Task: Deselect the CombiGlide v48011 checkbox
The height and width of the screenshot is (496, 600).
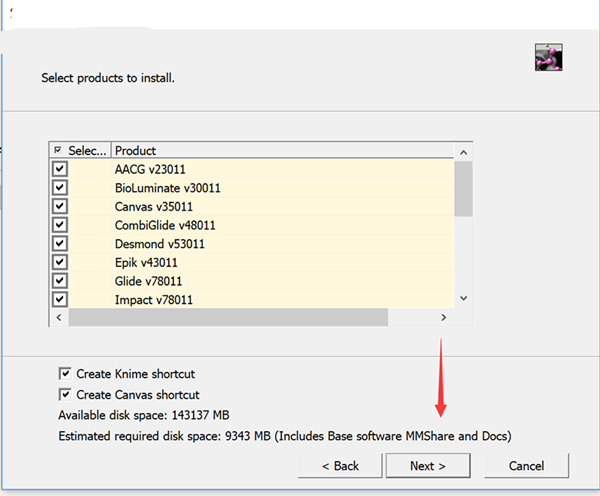Action: click(60, 225)
